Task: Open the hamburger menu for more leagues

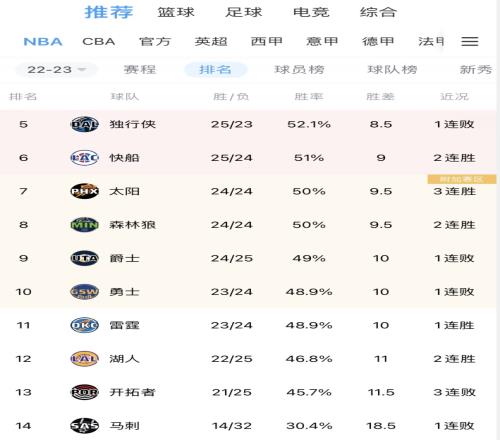Action: [x=470, y=41]
